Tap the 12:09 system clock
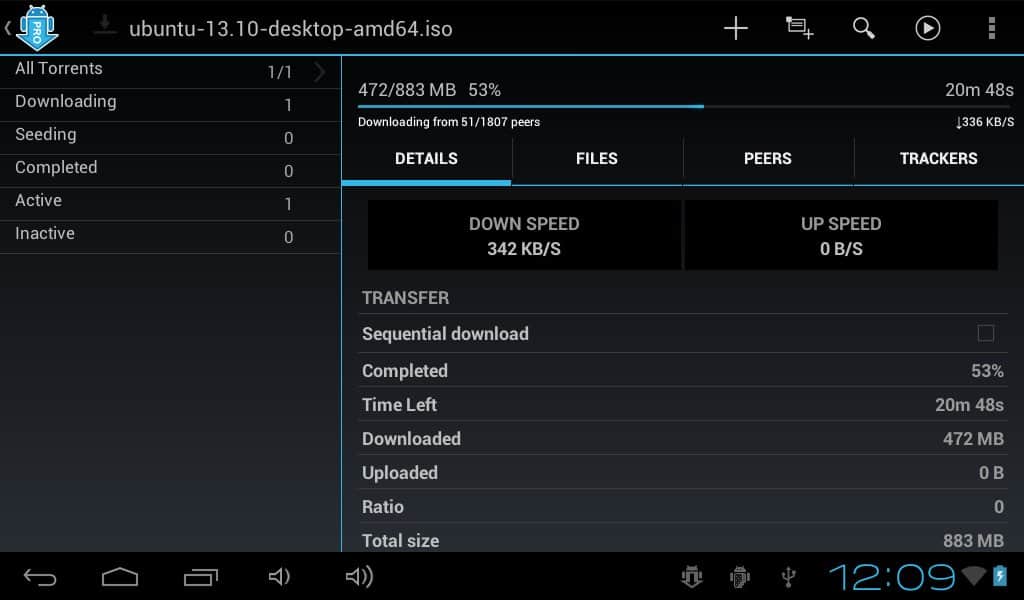Viewport: 1024px width, 600px height. tap(891, 576)
